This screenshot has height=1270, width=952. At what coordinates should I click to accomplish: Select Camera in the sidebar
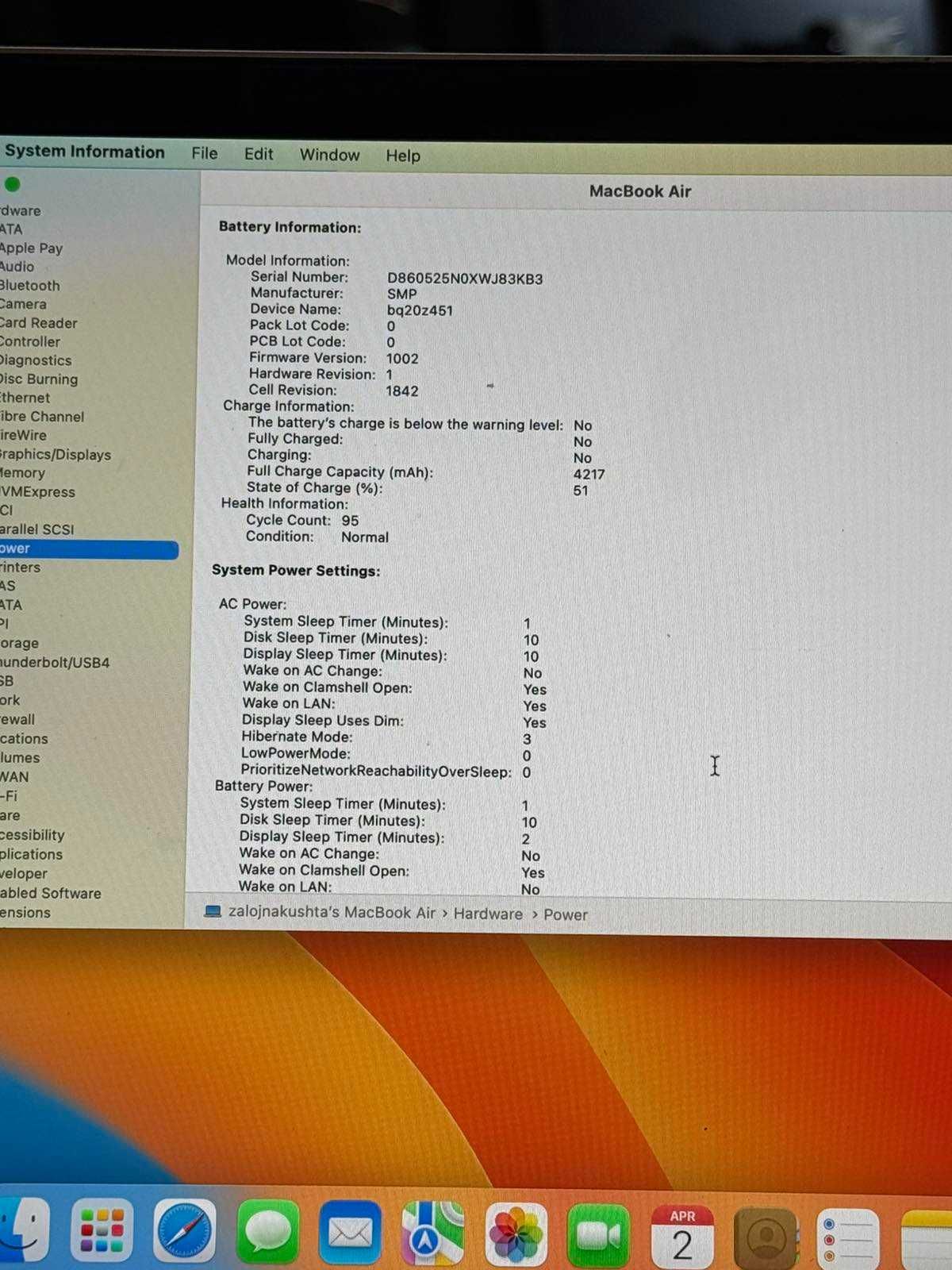click(23, 304)
